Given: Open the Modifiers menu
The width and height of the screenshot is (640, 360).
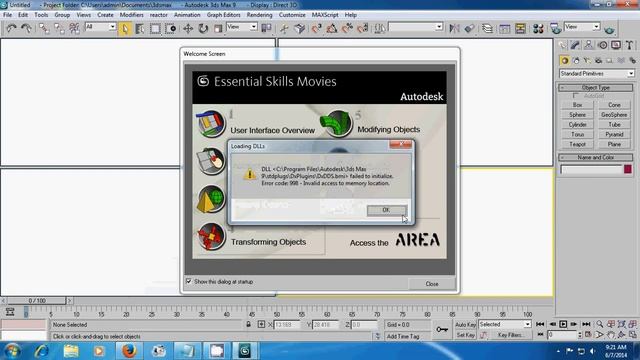Looking at the screenshot, I should [x=131, y=15].
